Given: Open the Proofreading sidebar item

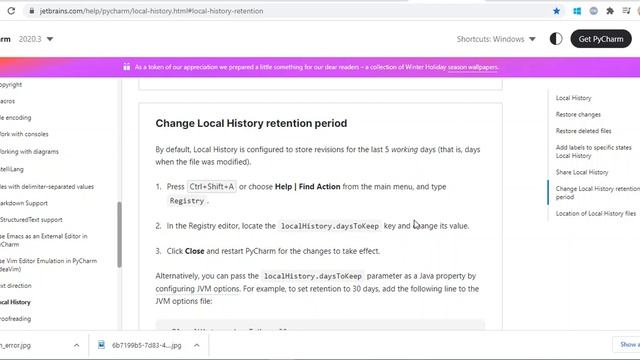Looking at the screenshot, I should [x=16, y=319].
